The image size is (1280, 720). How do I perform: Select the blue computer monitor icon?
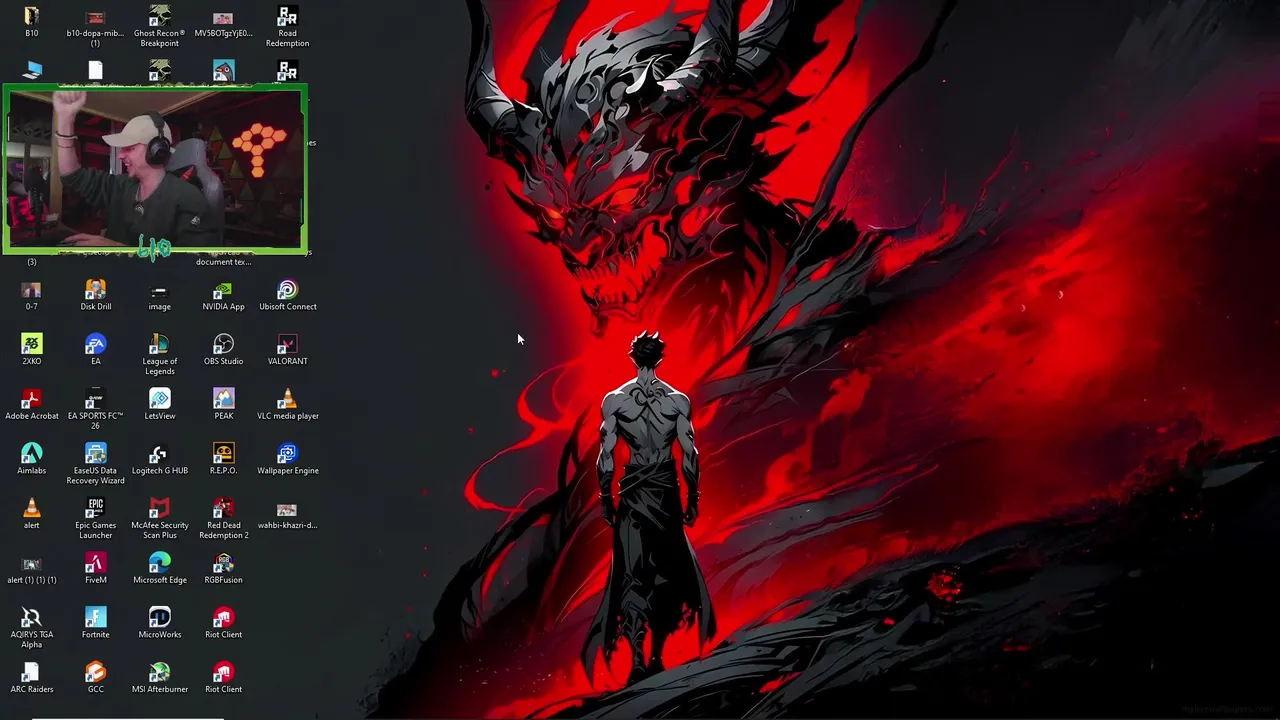pyautogui.click(x=32, y=71)
